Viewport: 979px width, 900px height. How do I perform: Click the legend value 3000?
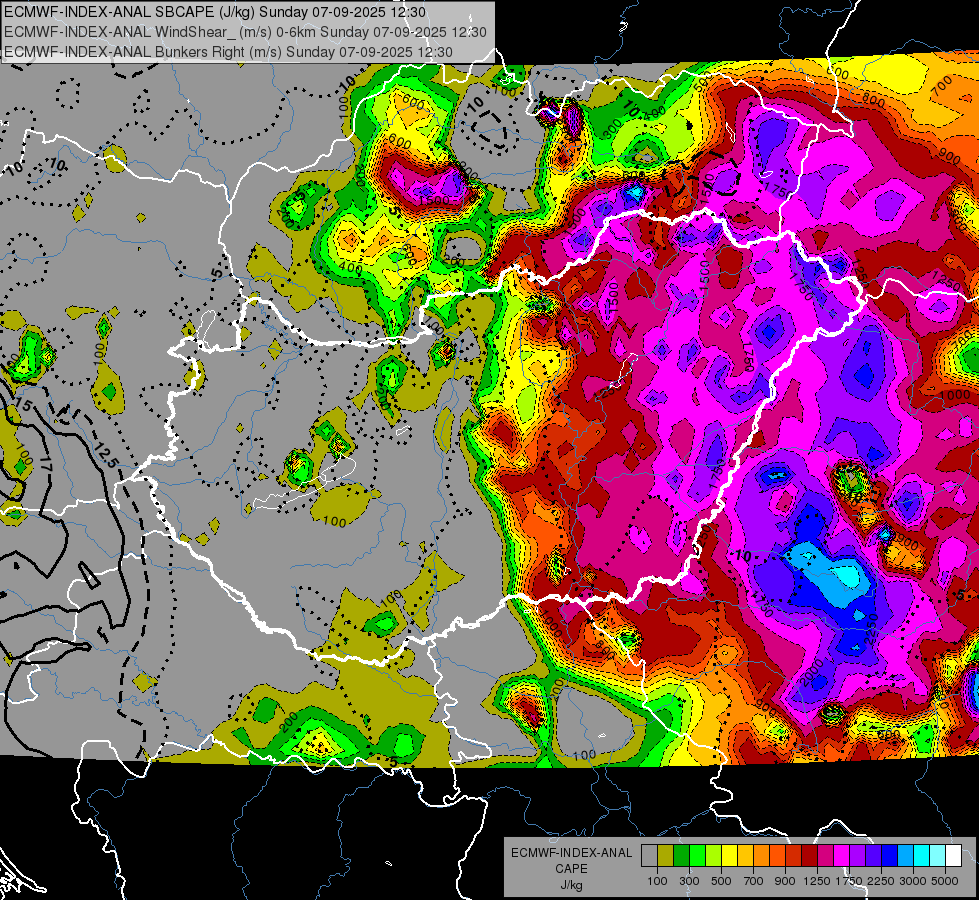pos(913,881)
